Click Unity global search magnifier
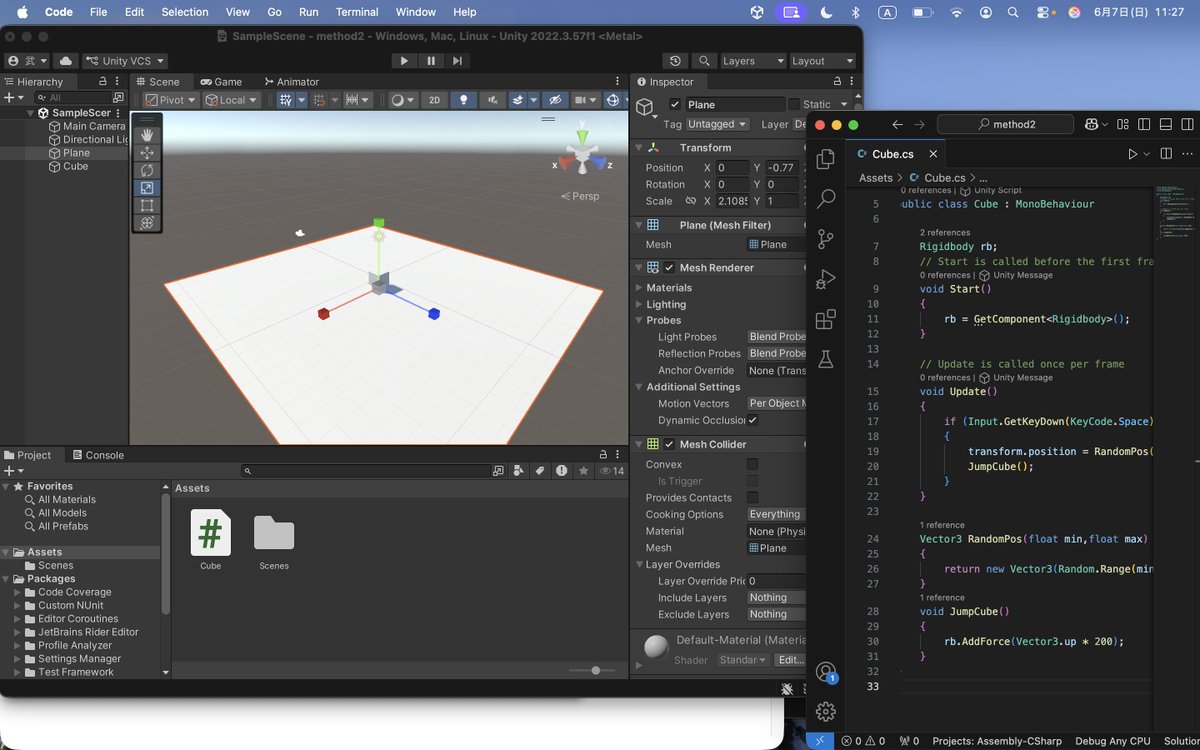This screenshot has height=750, width=1200. 705,61
